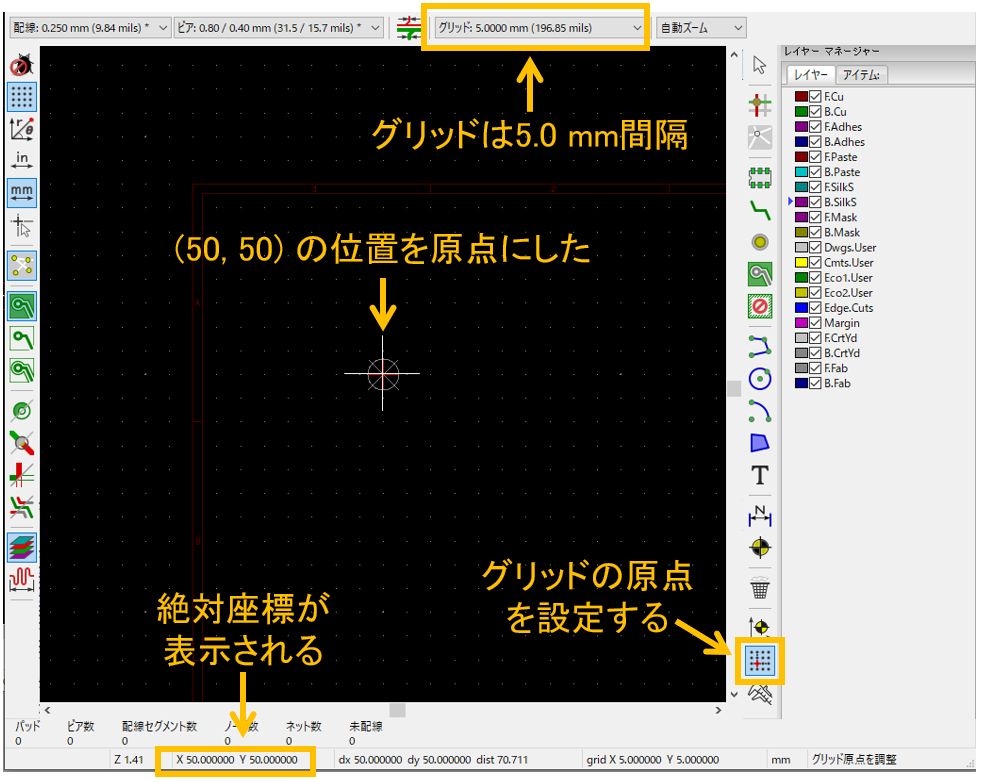The height and width of the screenshot is (782, 982).
Task: Toggle polar coordinates display
Action: click(x=22, y=128)
